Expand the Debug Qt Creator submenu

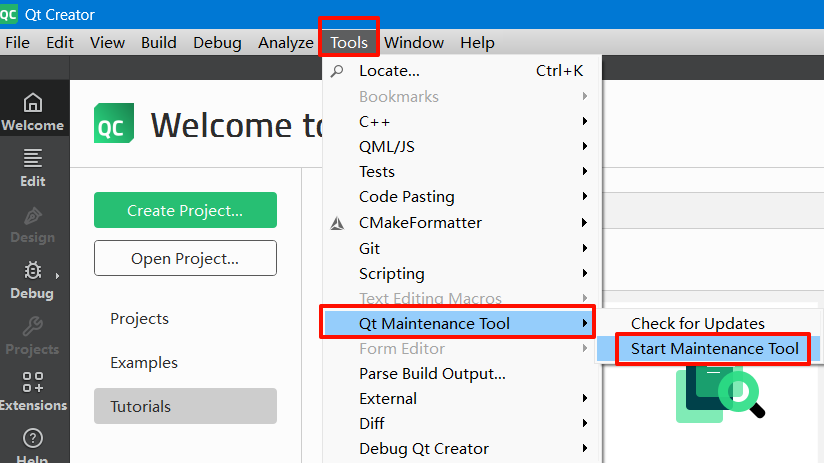tap(462, 449)
